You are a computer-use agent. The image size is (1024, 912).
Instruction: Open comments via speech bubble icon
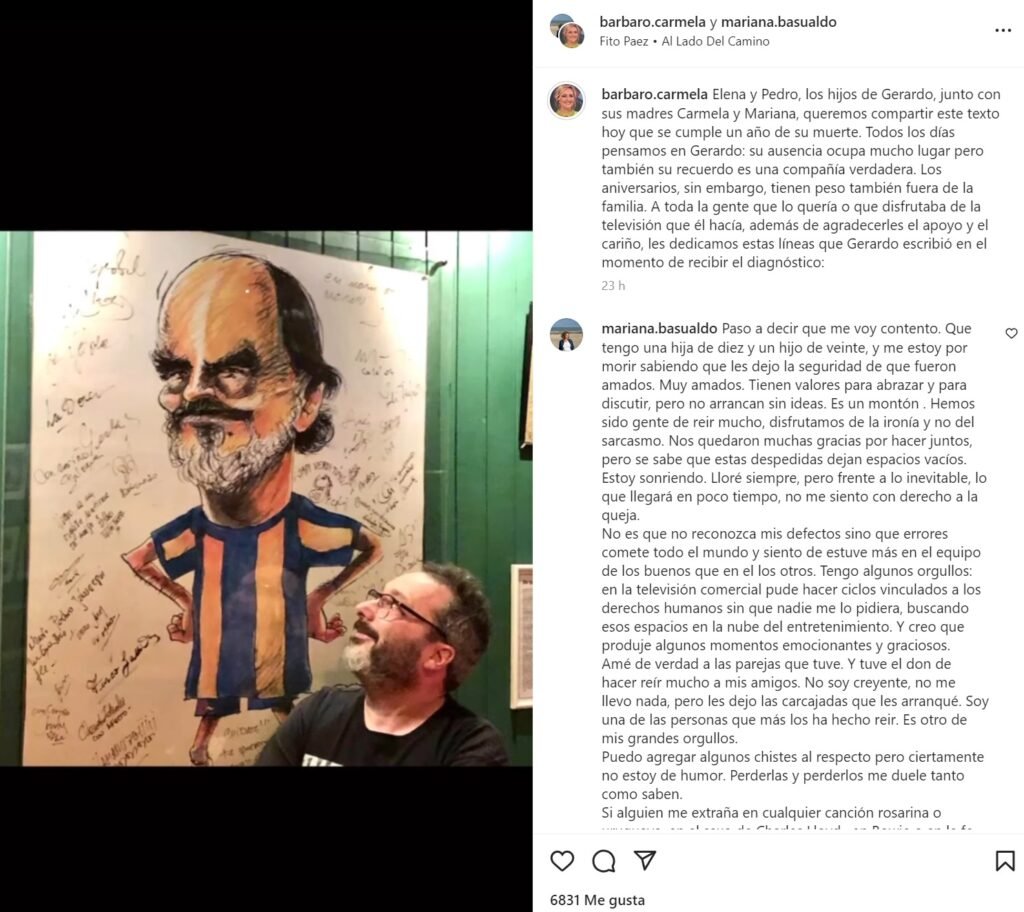(603, 860)
